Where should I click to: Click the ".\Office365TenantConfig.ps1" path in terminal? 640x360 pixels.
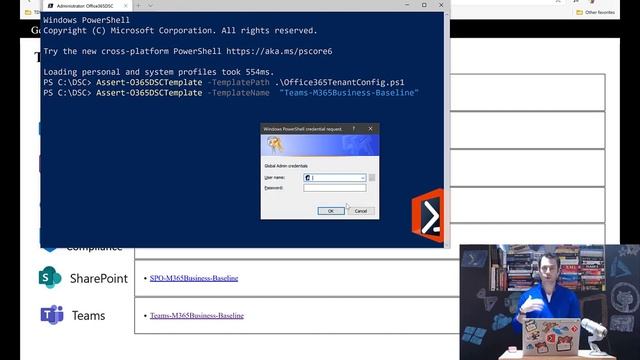340,82
